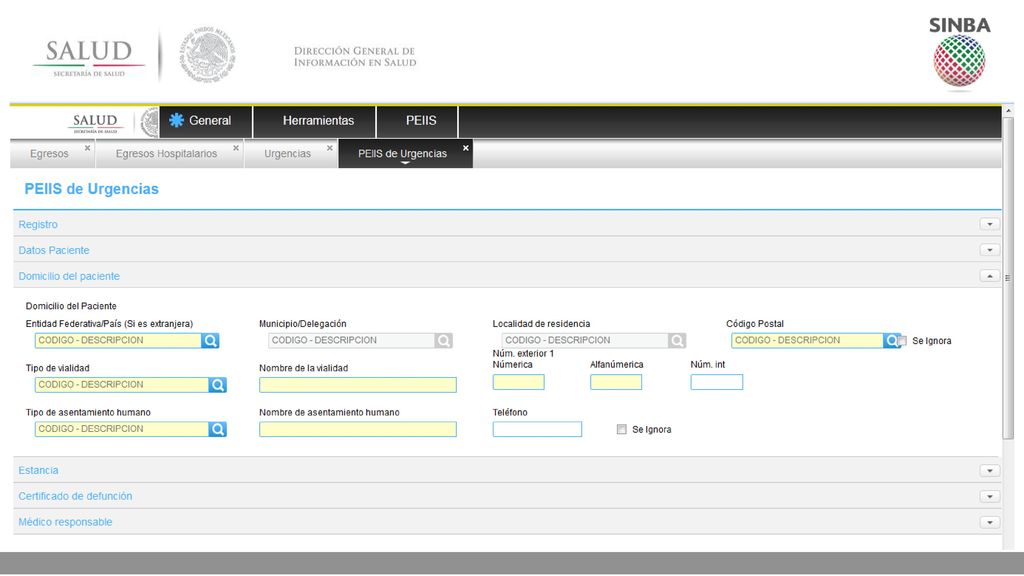
Task: Collapse the Domicilio del paciente section arrow
Action: pyautogui.click(x=989, y=276)
